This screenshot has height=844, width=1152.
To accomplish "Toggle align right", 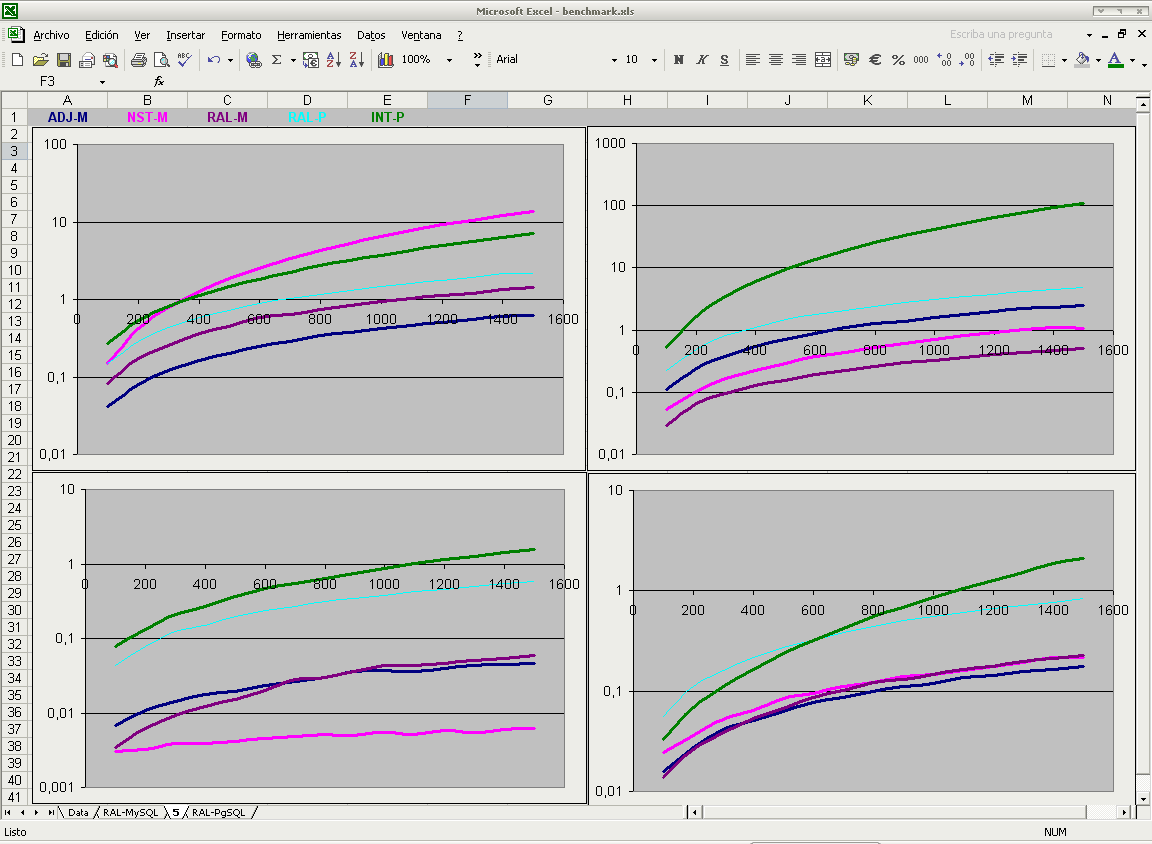I will point(799,59).
